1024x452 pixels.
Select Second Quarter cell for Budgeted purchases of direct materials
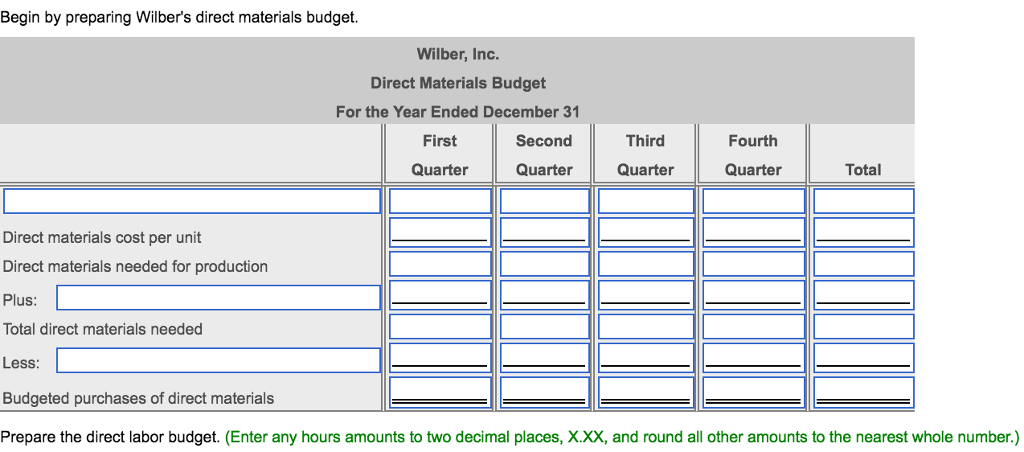pos(545,393)
